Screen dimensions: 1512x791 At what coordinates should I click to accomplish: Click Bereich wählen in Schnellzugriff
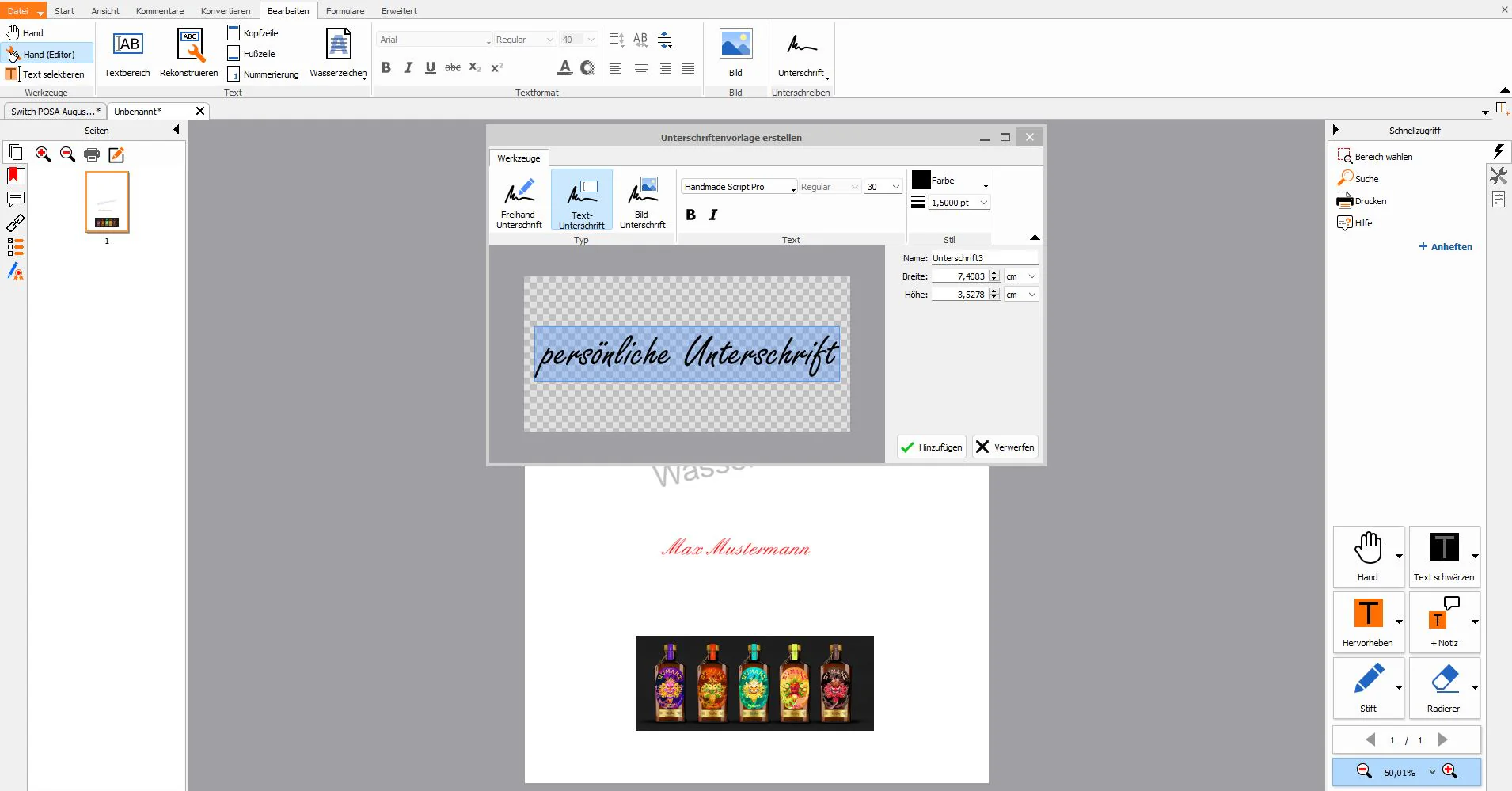point(1376,157)
